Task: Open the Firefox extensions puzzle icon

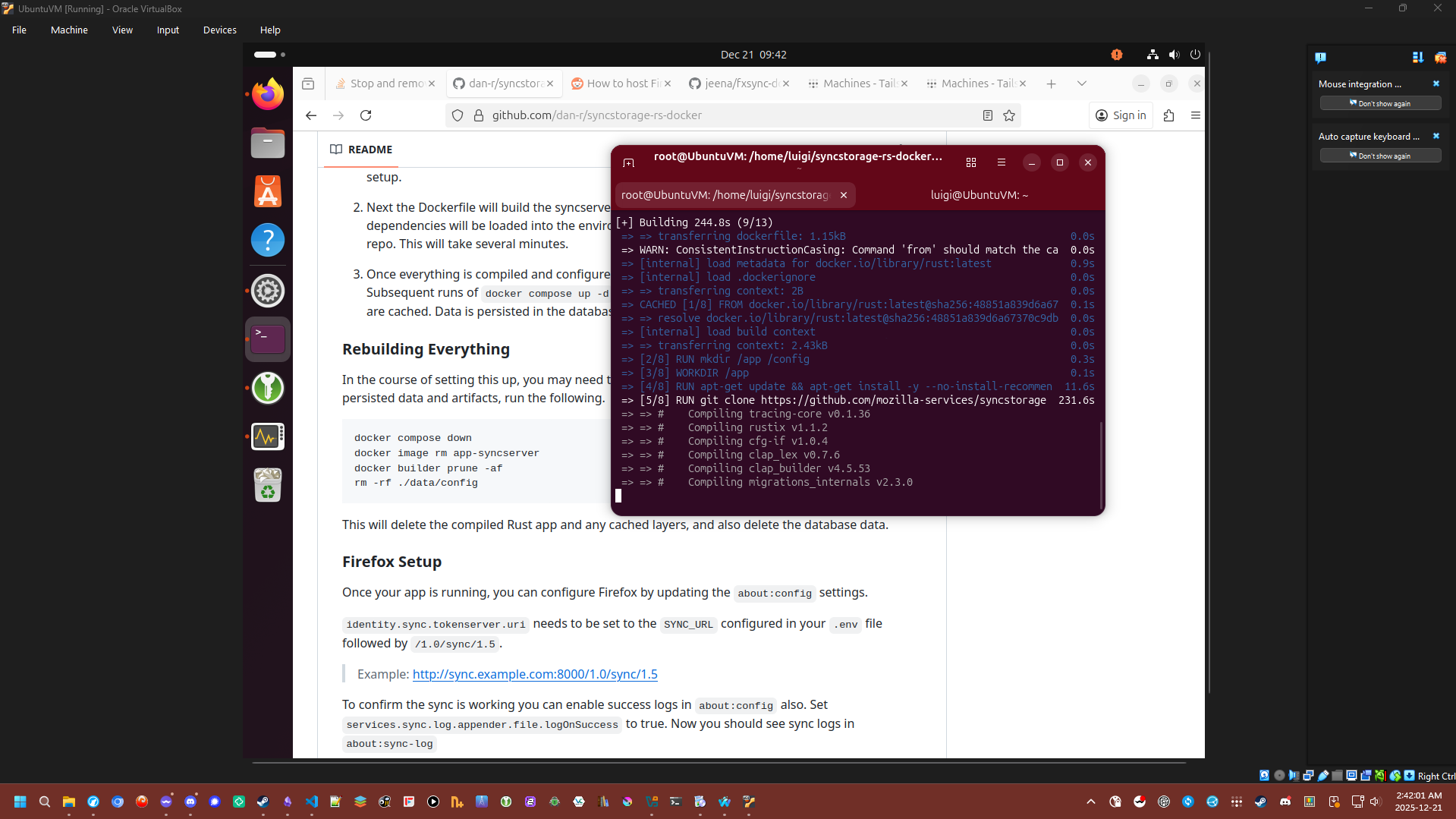Action: coord(1168,115)
